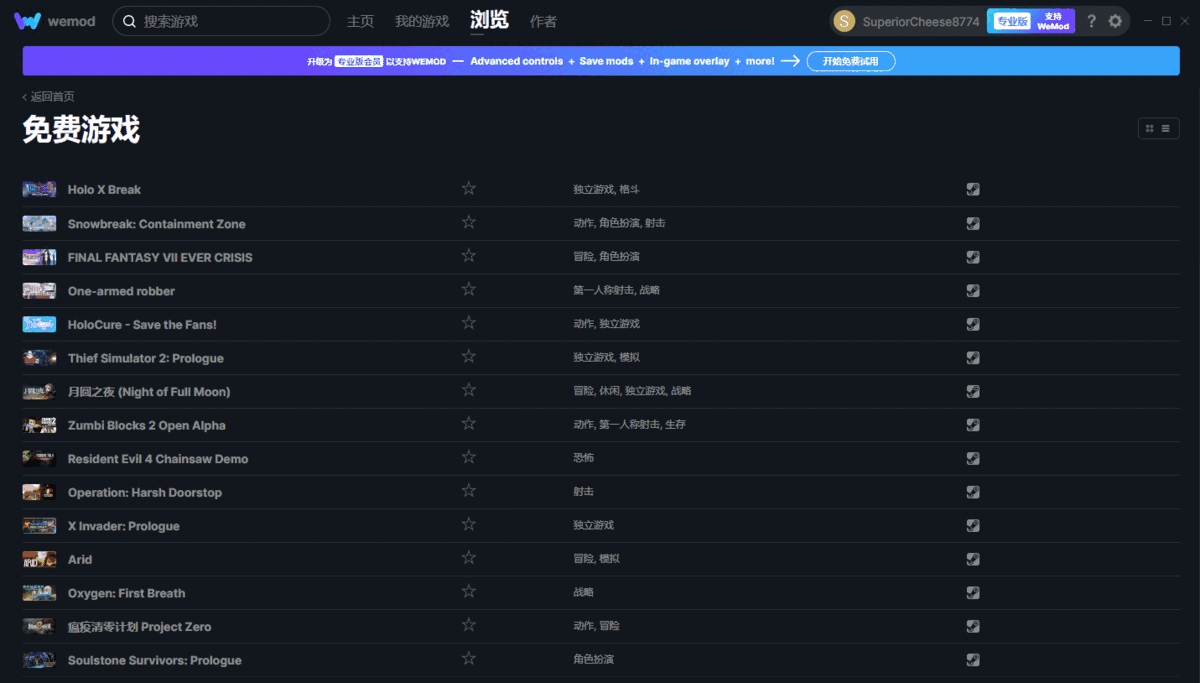Switch to the 主页 tab

(360, 20)
